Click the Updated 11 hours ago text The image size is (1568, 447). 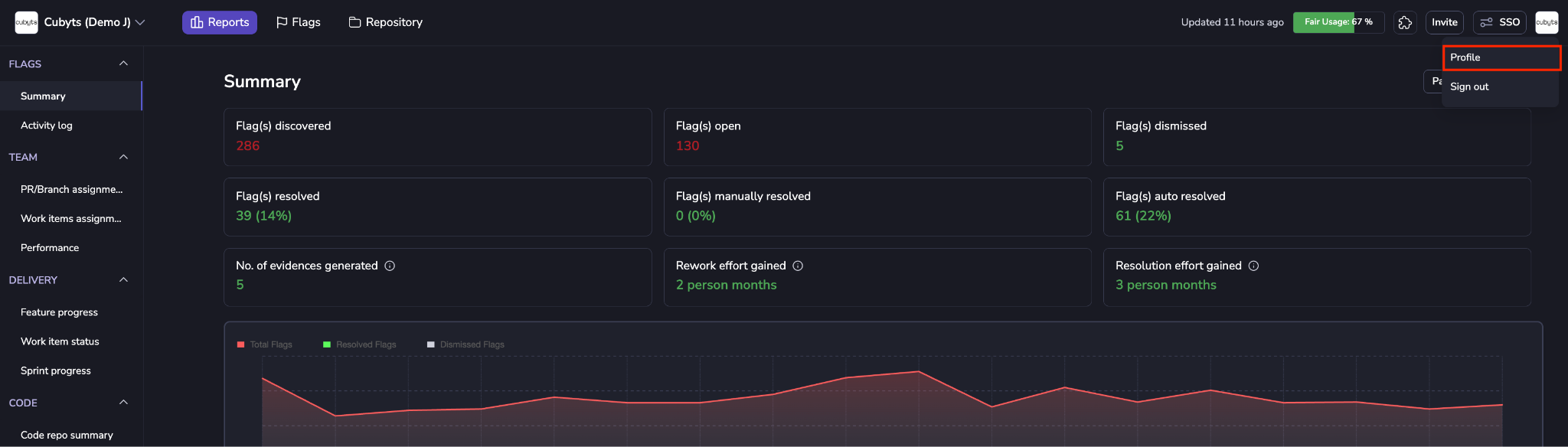pyautogui.click(x=1232, y=22)
